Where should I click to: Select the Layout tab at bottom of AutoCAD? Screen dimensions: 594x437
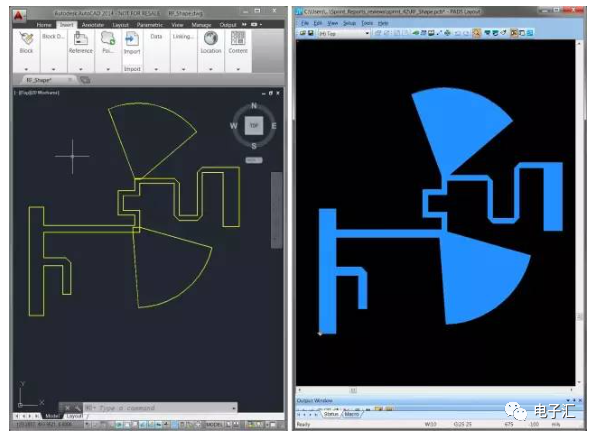[x=73, y=416]
